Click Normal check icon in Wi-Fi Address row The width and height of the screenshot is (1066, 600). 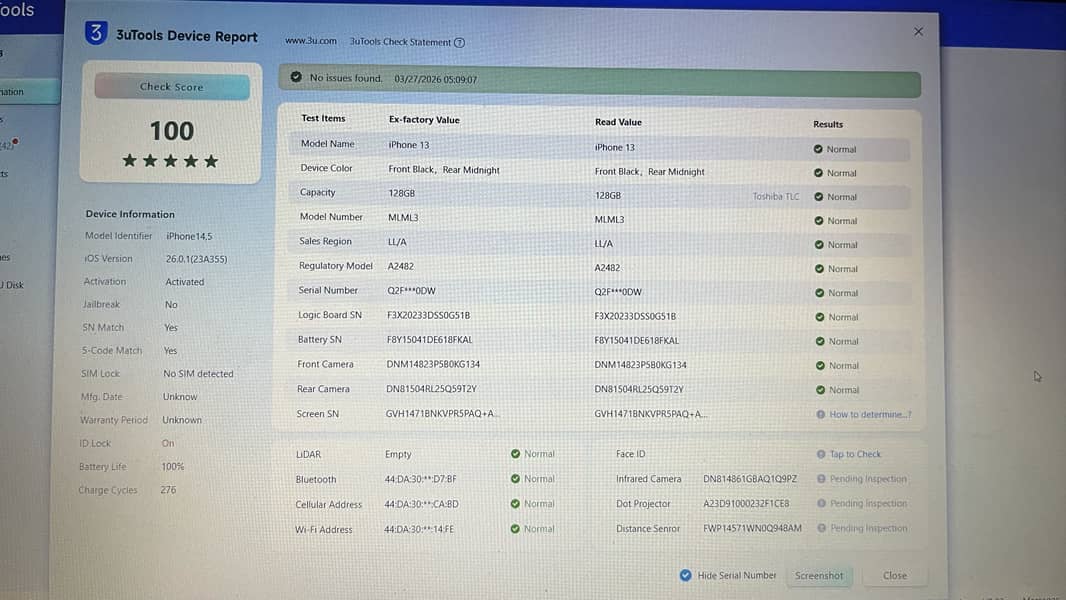[515, 529]
